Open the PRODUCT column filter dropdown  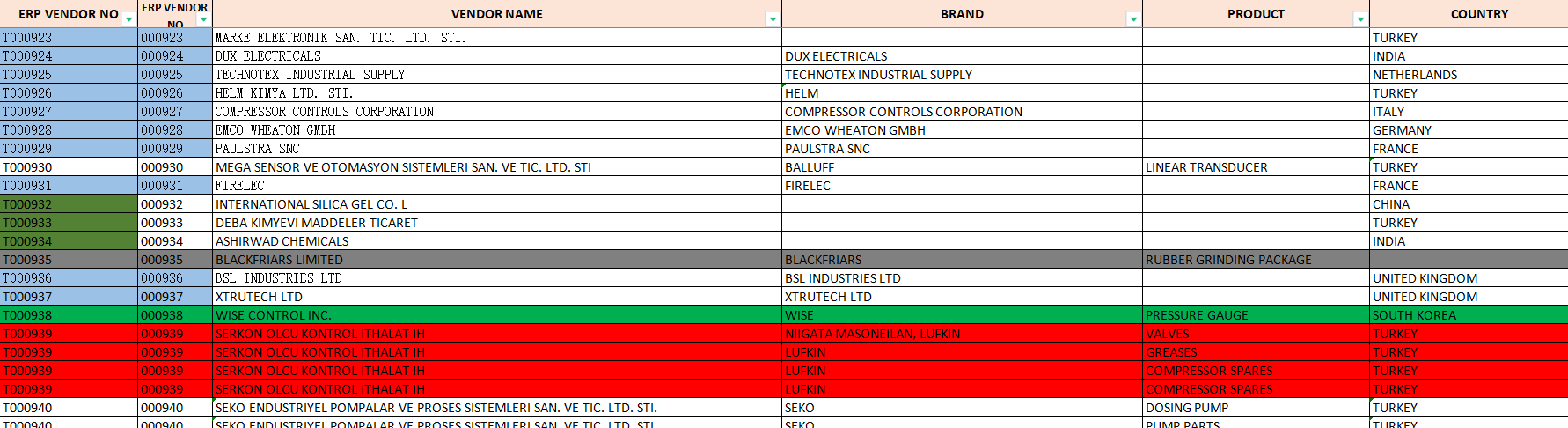1360,19
